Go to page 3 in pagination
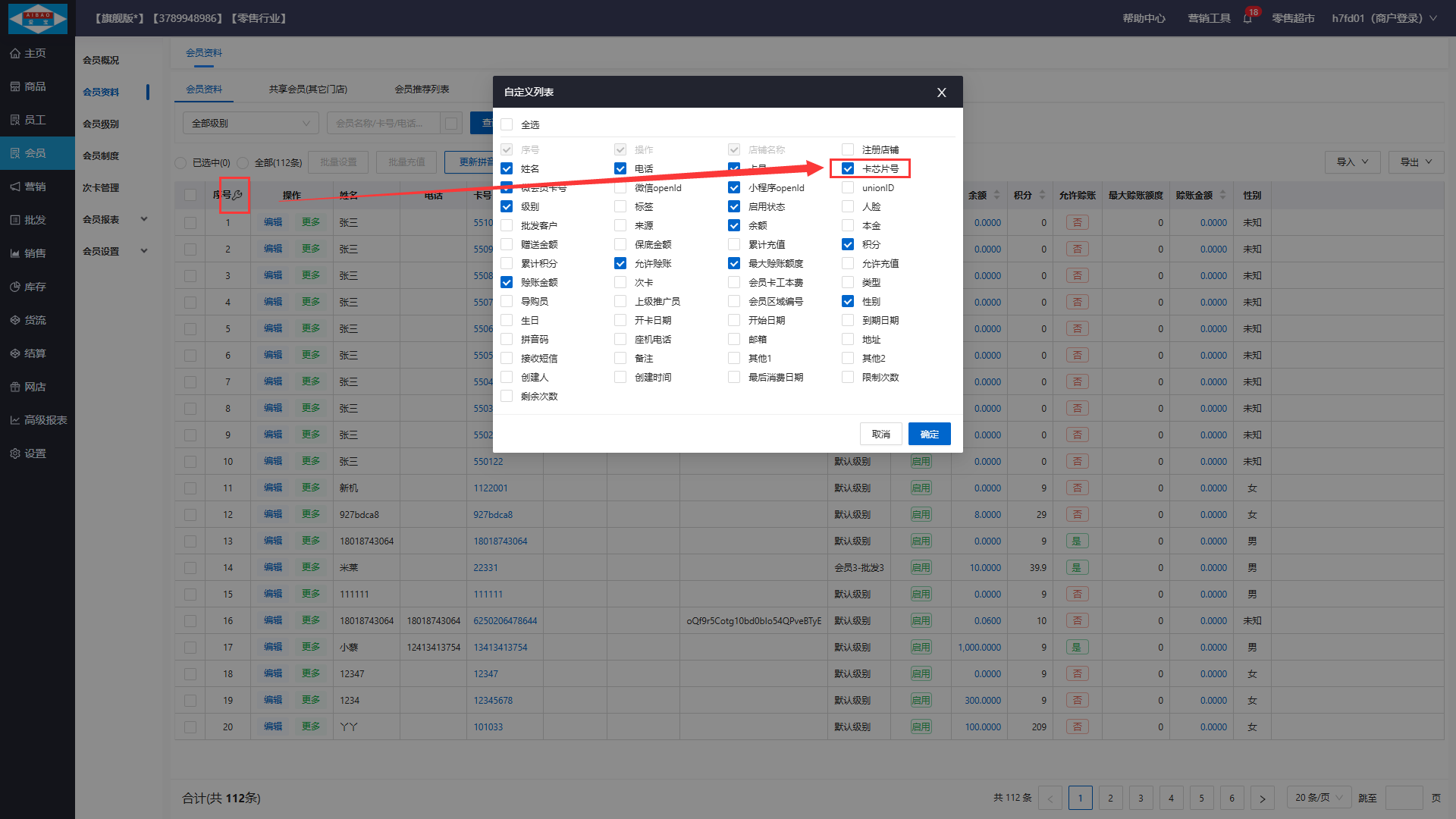The height and width of the screenshot is (819, 1456). pyautogui.click(x=1141, y=798)
